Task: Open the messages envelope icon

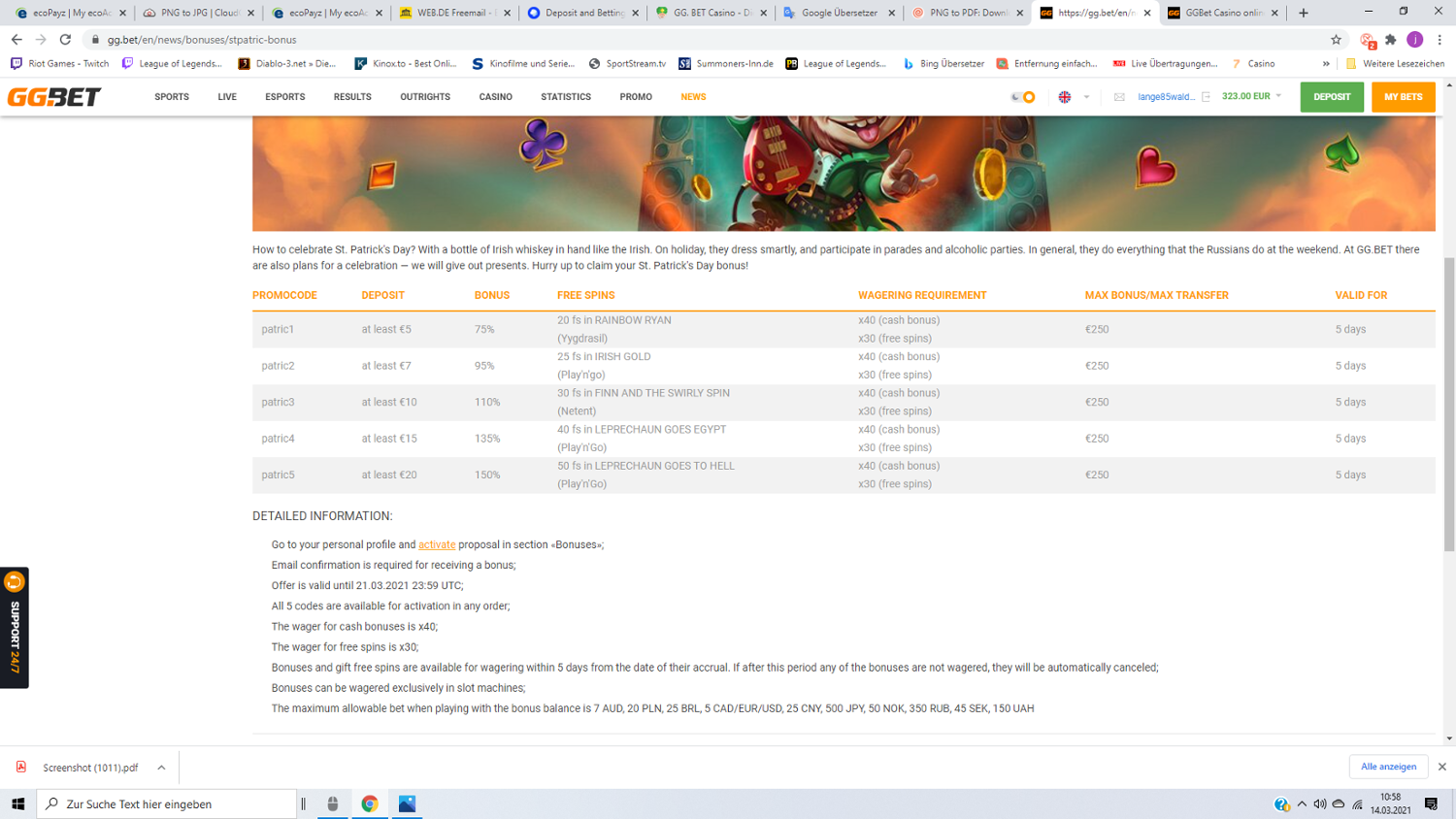Action: [x=1119, y=97]
